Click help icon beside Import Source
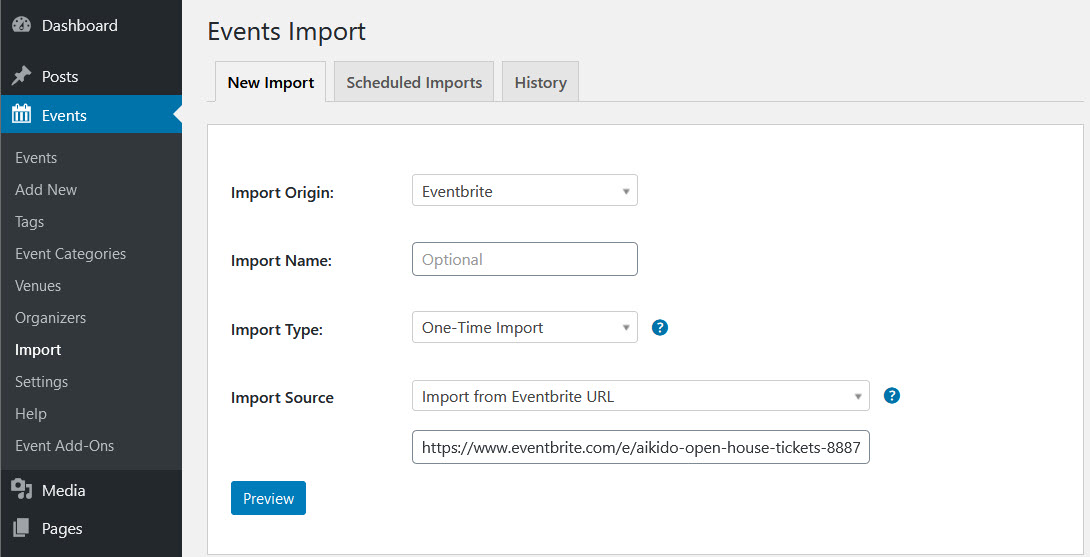1090x557 pixels. click(892, 396)
